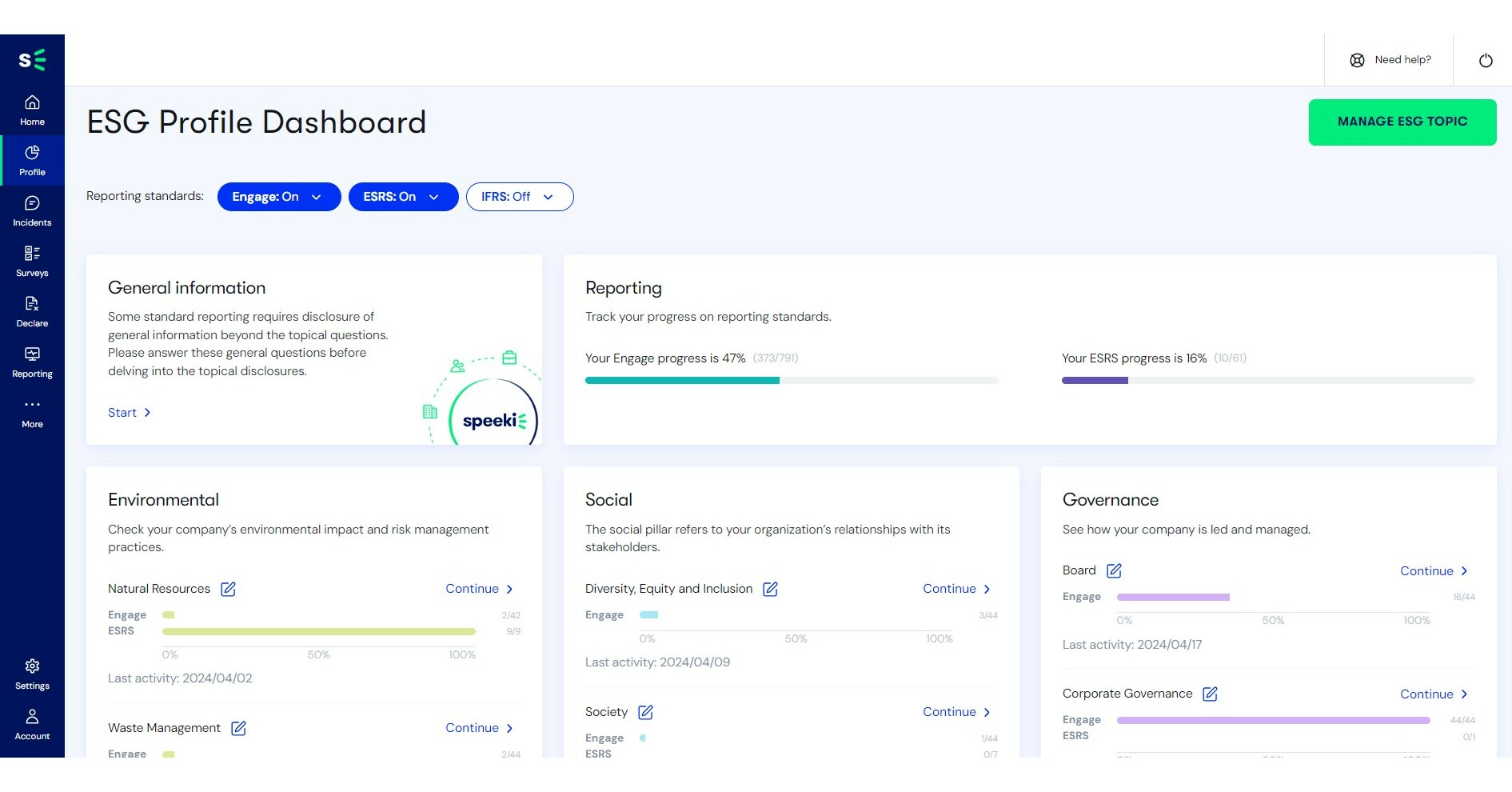Expand the Engage standard dropdown
The height and width of the screenshot is (792, 1512).
316,196
